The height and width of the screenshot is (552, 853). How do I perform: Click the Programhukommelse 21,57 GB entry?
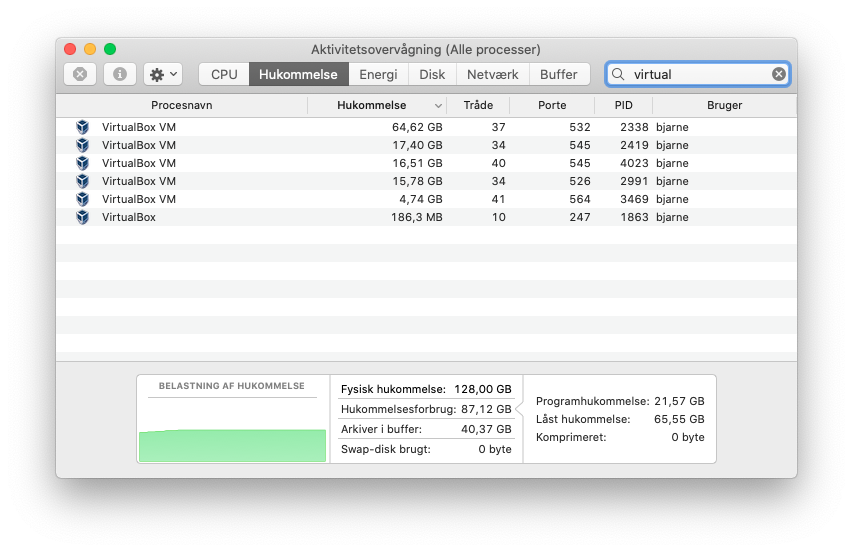click(620, 401)
